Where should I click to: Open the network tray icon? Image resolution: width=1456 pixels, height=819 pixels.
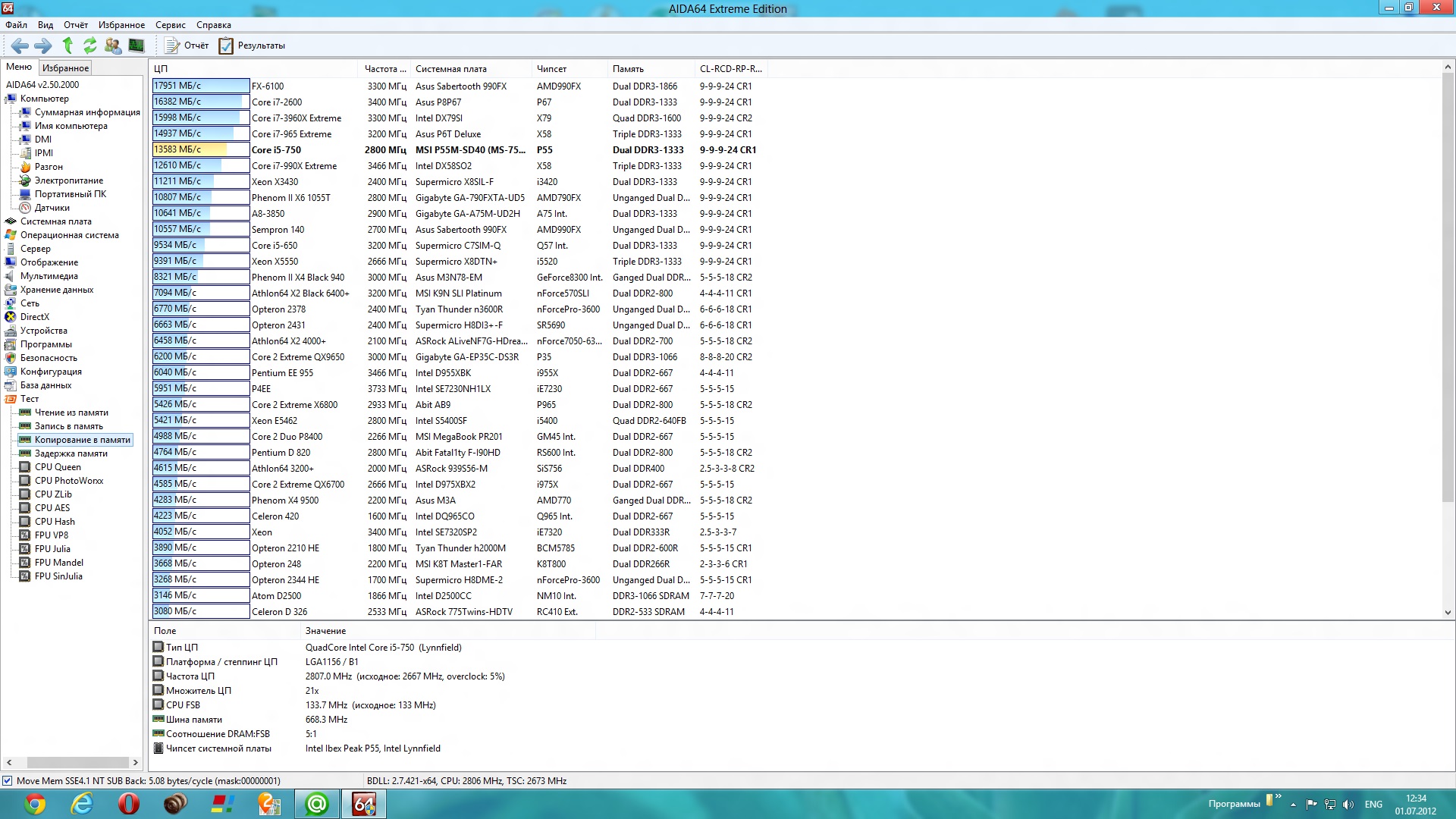tap(1330, 805)
